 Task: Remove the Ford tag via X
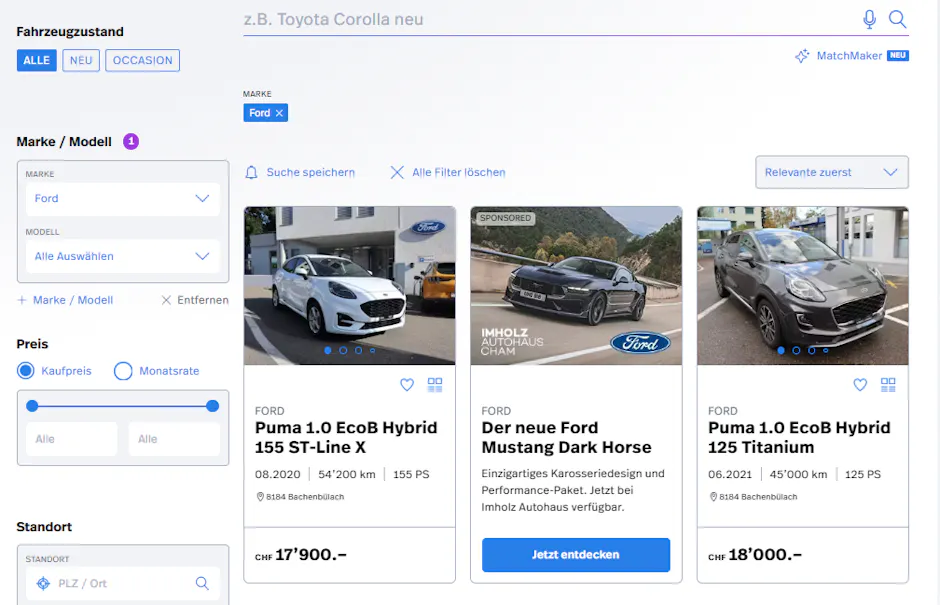[279, 113]
